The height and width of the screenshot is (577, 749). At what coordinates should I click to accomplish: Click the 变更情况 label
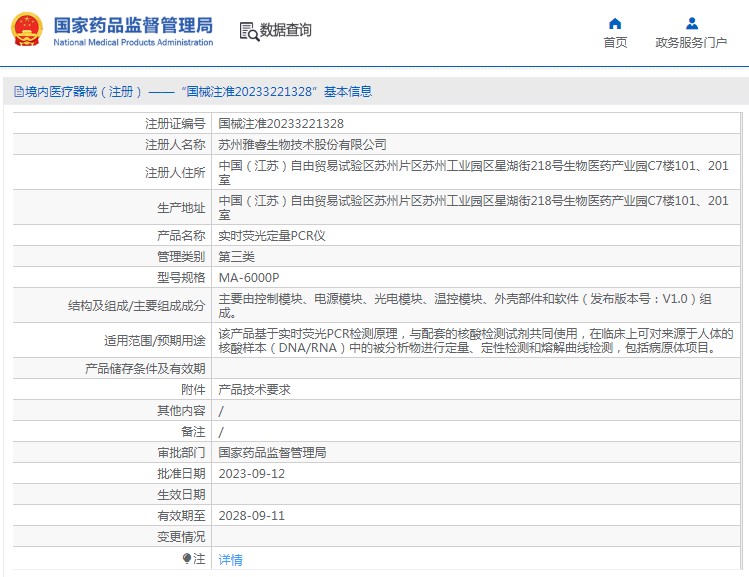(x=182, y=537)
